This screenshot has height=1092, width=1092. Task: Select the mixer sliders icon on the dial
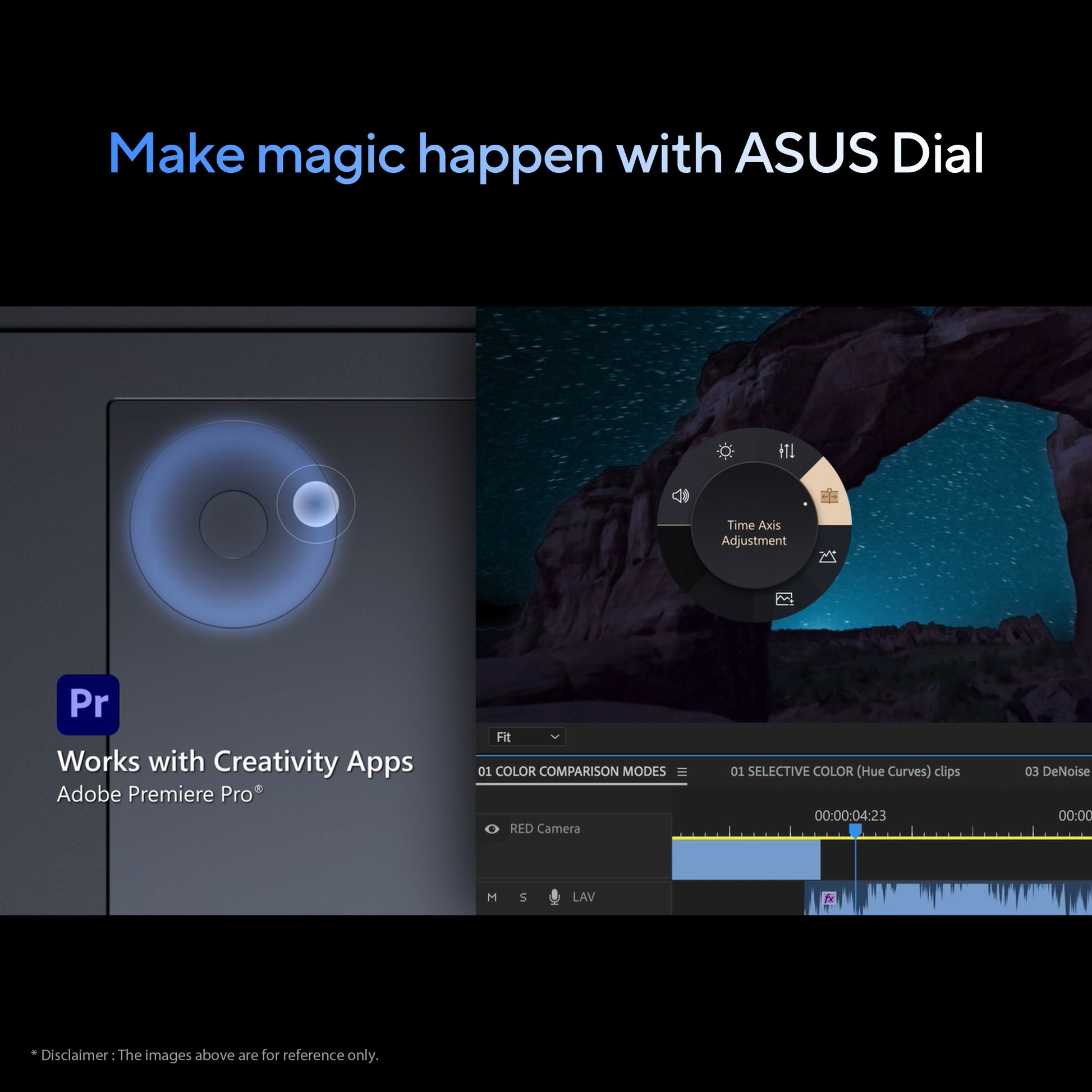(x=786, y=451)
